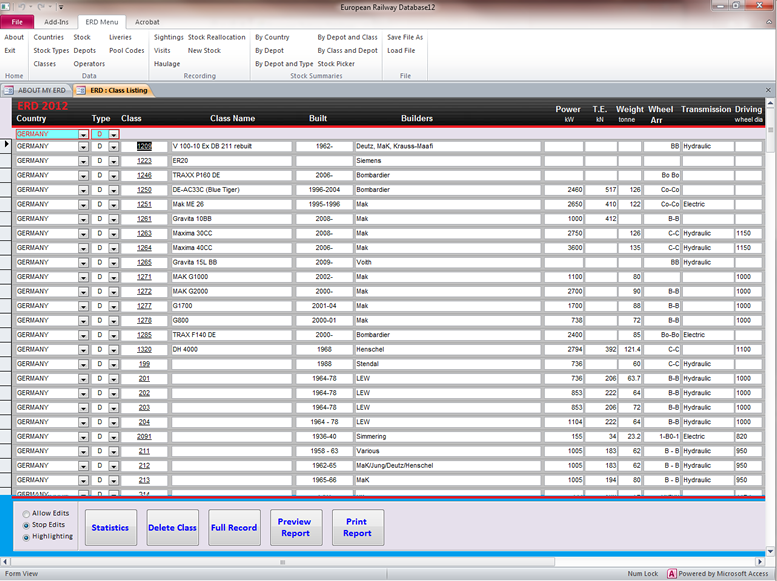Expand Country dropdown on the class 1250 row

83,190
